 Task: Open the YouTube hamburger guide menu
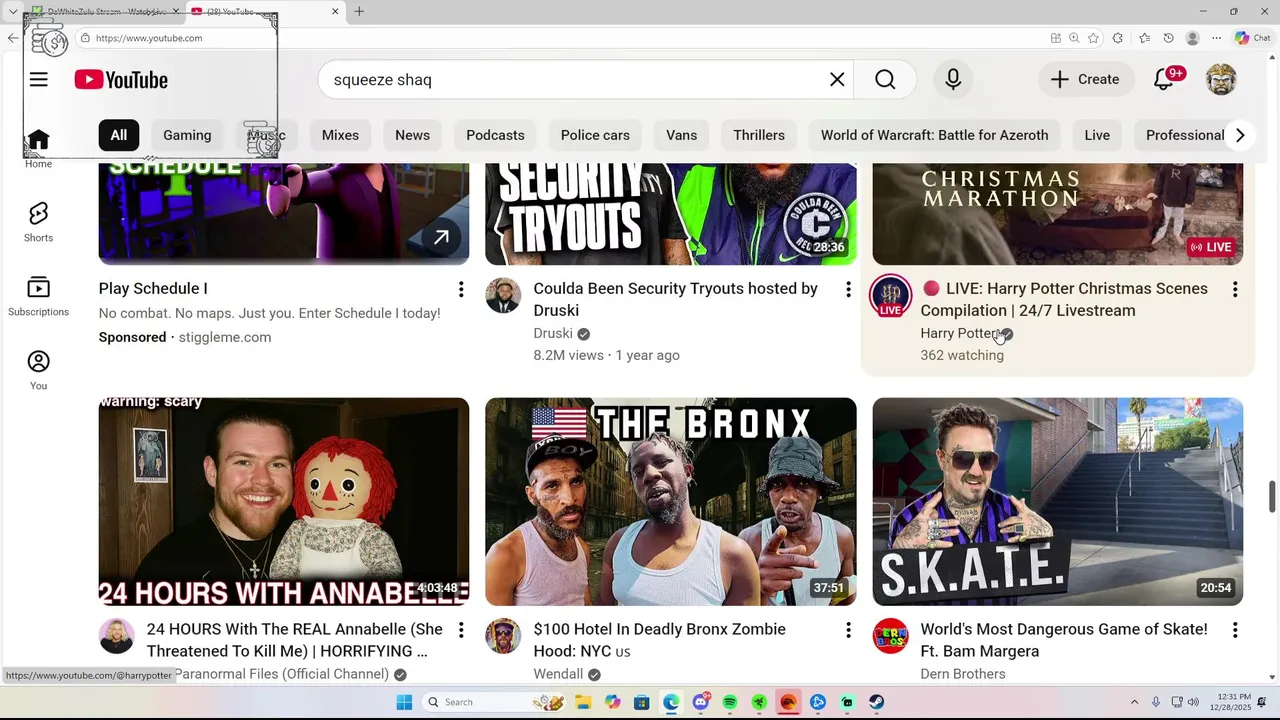[38, 80]
